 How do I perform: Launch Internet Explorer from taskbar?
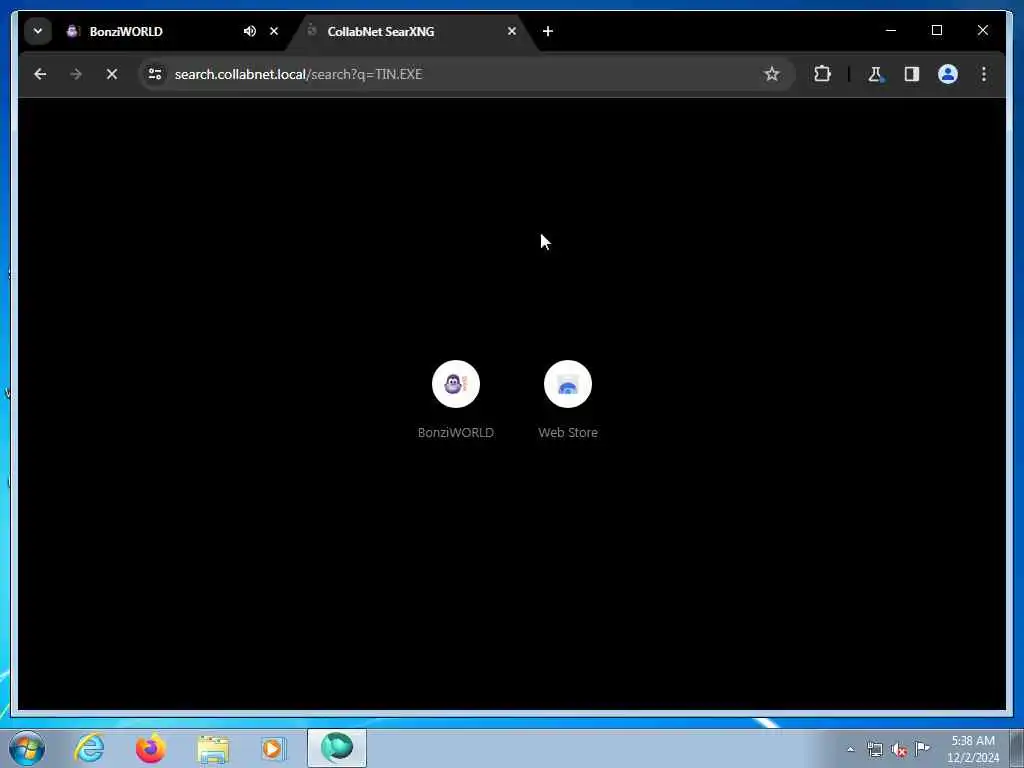(89, 748)
